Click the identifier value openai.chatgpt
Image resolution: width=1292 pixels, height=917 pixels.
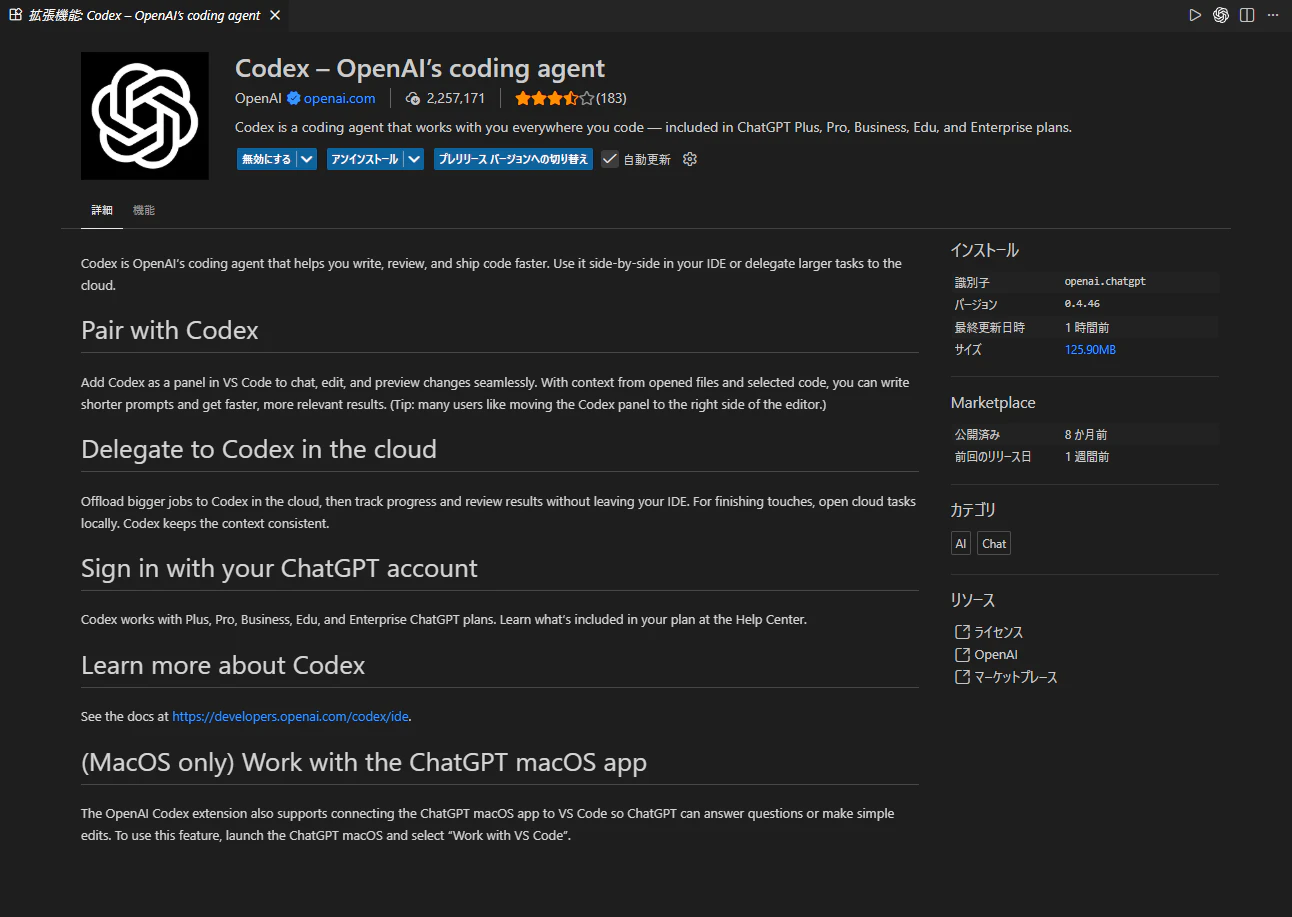click(1105, 282)
